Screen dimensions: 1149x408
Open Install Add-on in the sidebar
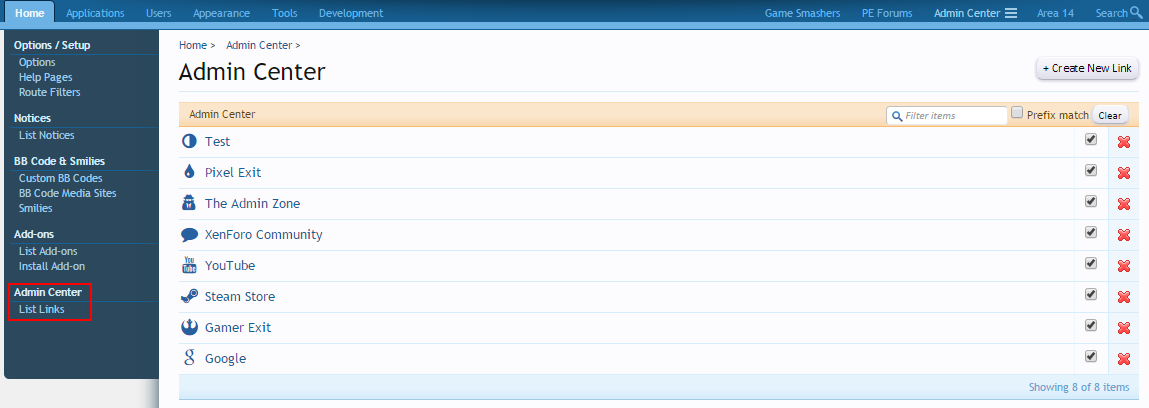[52, 266]
